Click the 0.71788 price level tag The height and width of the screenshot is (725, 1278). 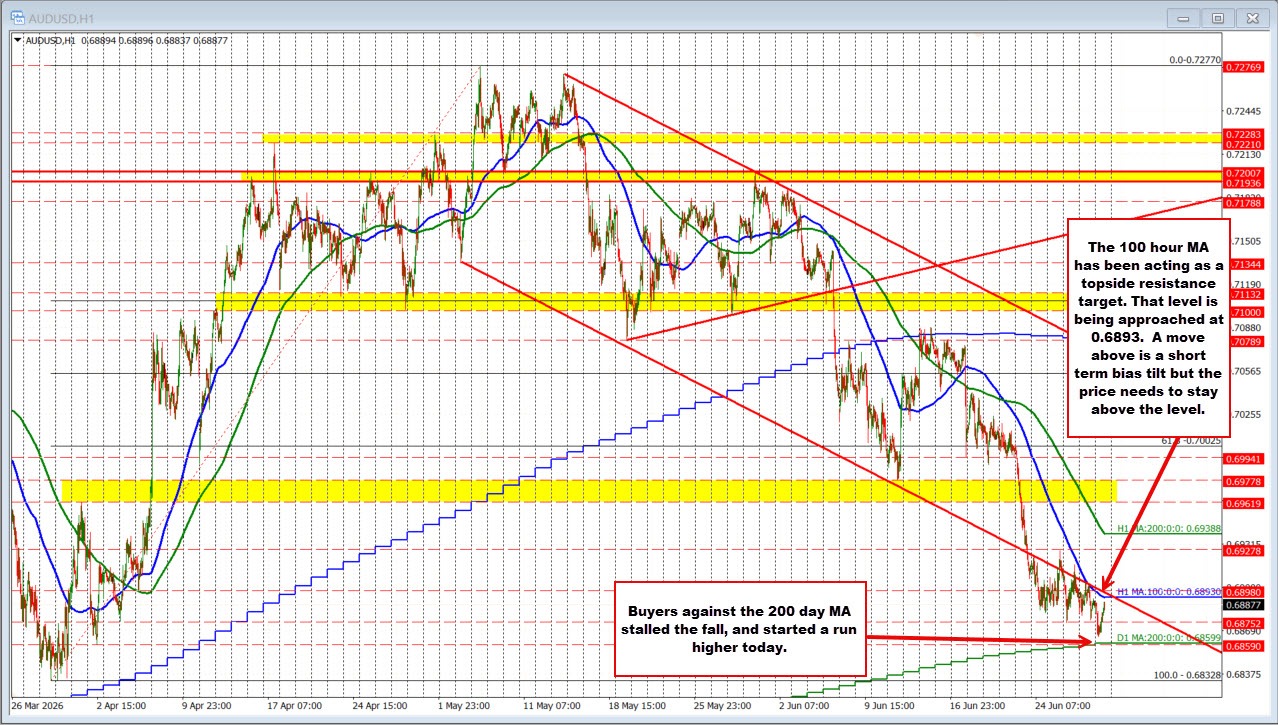[x=1246, y=204]
